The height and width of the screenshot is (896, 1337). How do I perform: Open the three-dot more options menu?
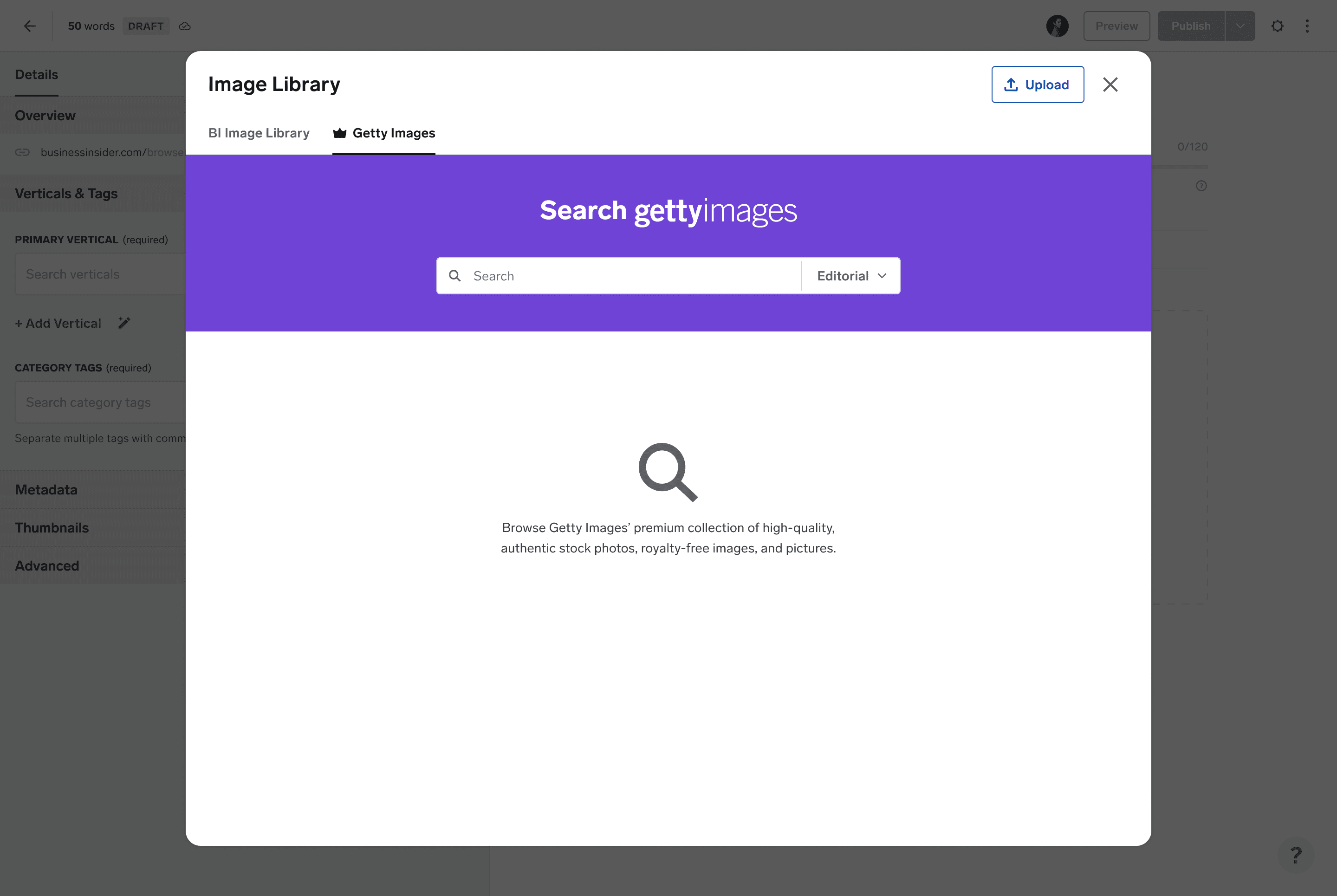tap(1307, 26)
